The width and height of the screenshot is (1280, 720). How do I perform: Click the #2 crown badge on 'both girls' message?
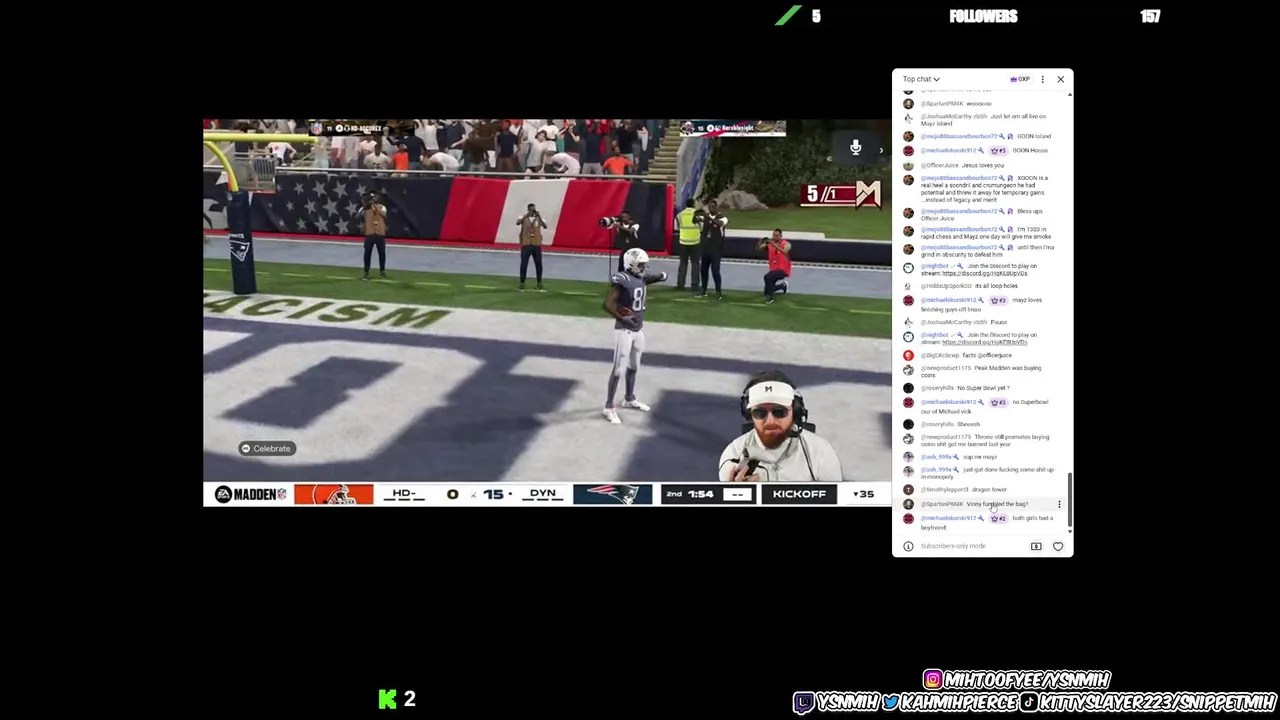998,518
